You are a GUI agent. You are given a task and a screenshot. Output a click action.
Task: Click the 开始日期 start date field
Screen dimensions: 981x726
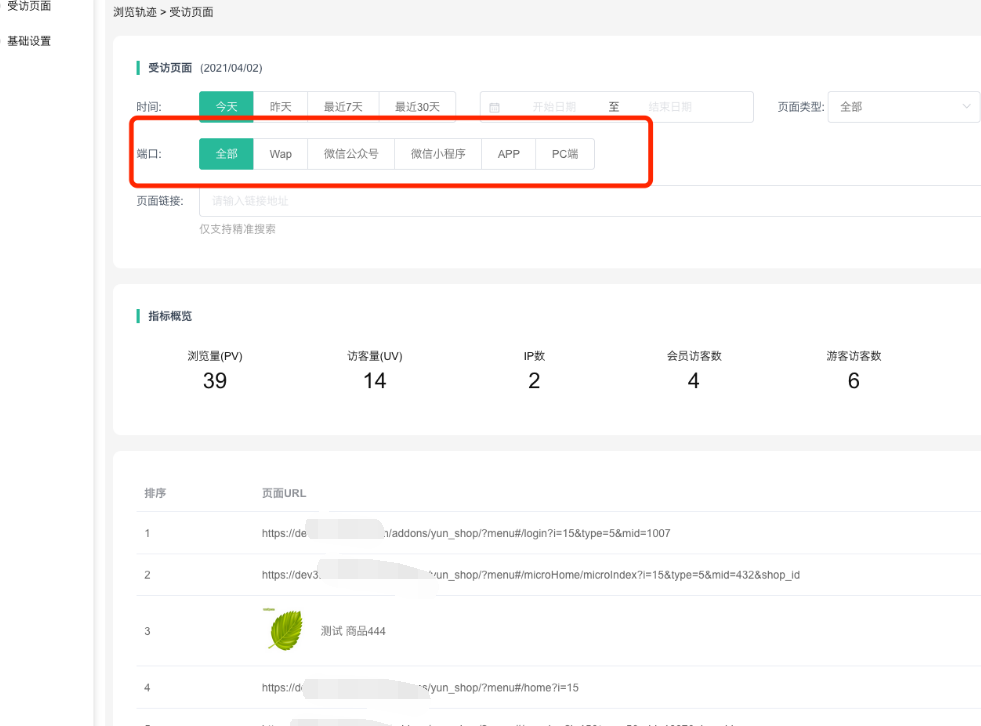pos(555,107)
